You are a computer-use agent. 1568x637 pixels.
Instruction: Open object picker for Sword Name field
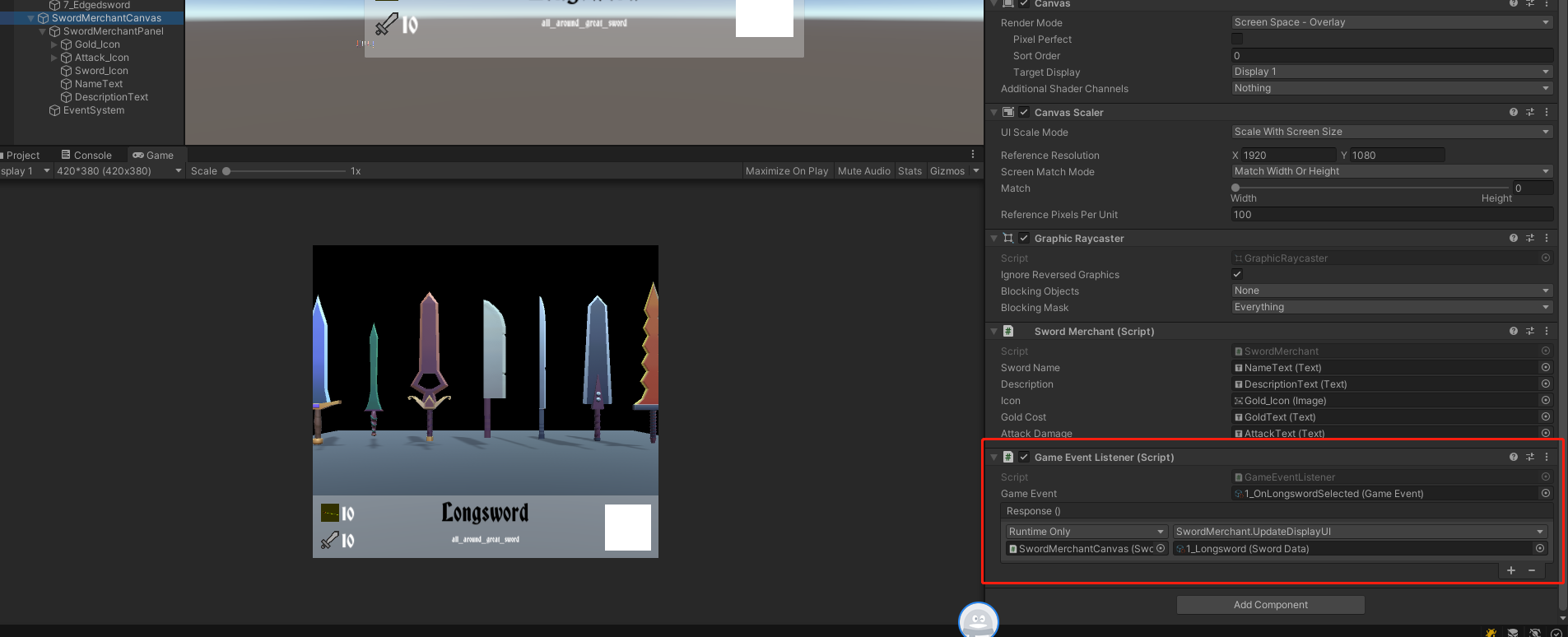(1546, 367)
